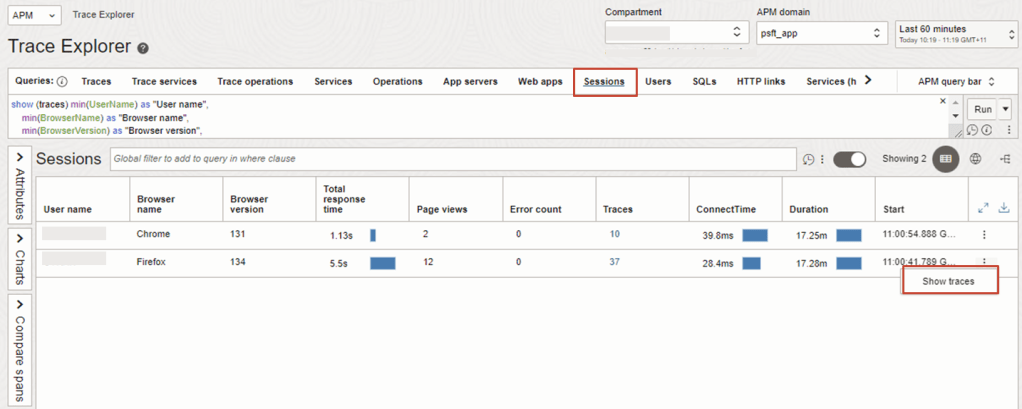Open the topology tree view icon
The width and height of the screenshot is (1022, 409).
[1004, 159]
